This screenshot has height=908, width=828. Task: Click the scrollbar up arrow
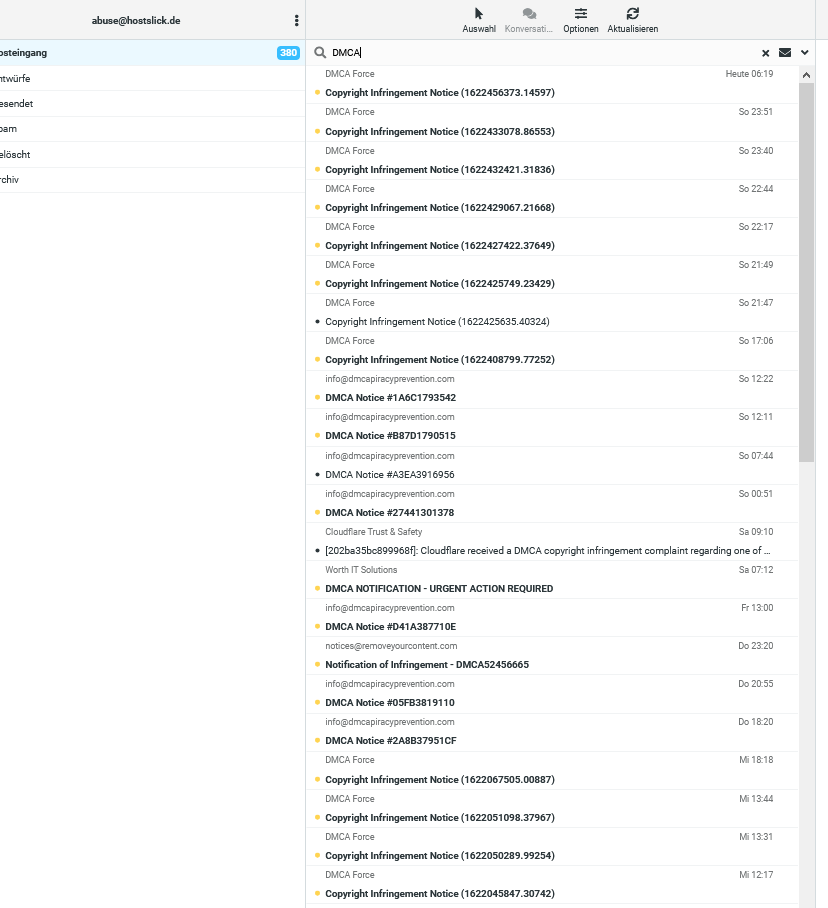[x=806, y=75]
